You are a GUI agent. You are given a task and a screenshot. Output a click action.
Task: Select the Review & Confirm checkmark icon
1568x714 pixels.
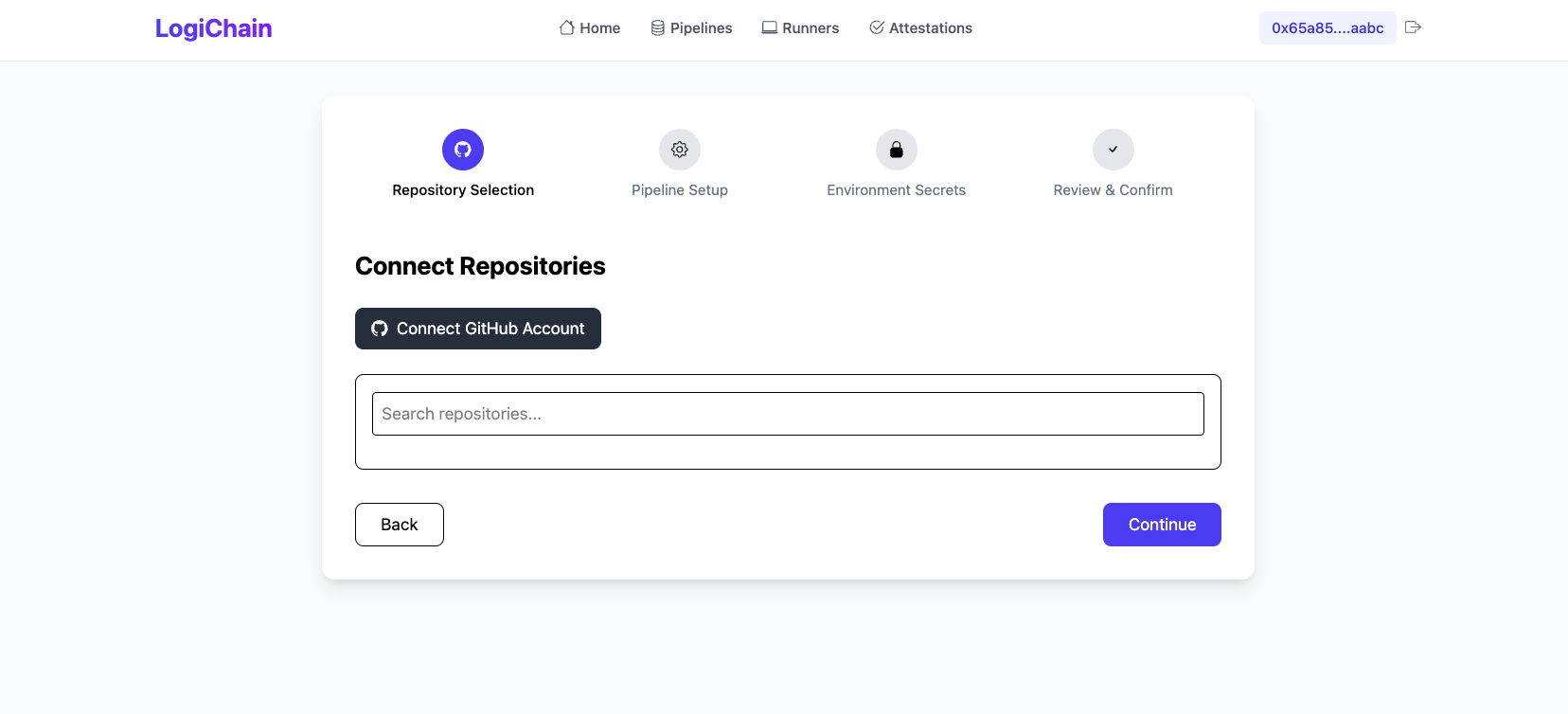coord(1114,150)
